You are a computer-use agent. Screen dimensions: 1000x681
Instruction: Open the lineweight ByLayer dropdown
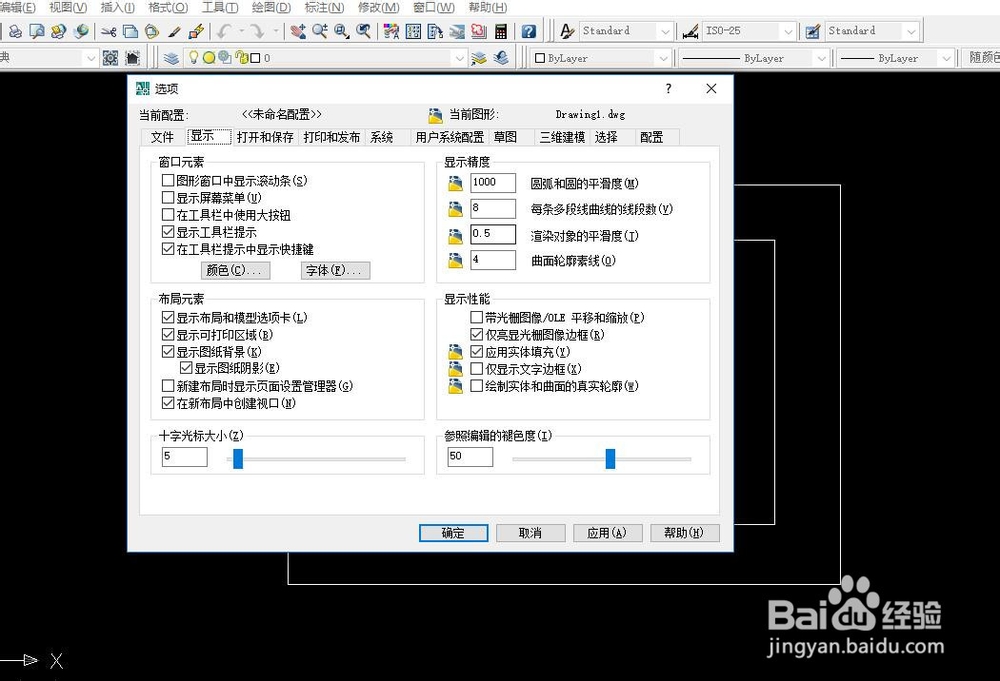[x=946, y=58]
